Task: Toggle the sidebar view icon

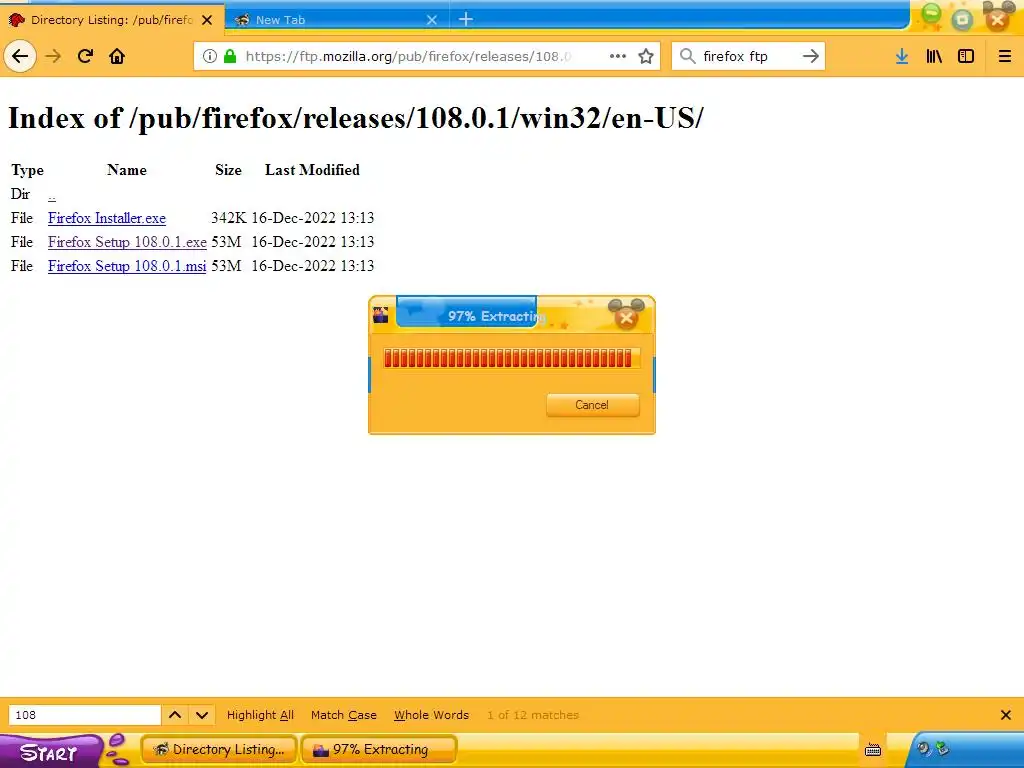Action: pos(966,56)
